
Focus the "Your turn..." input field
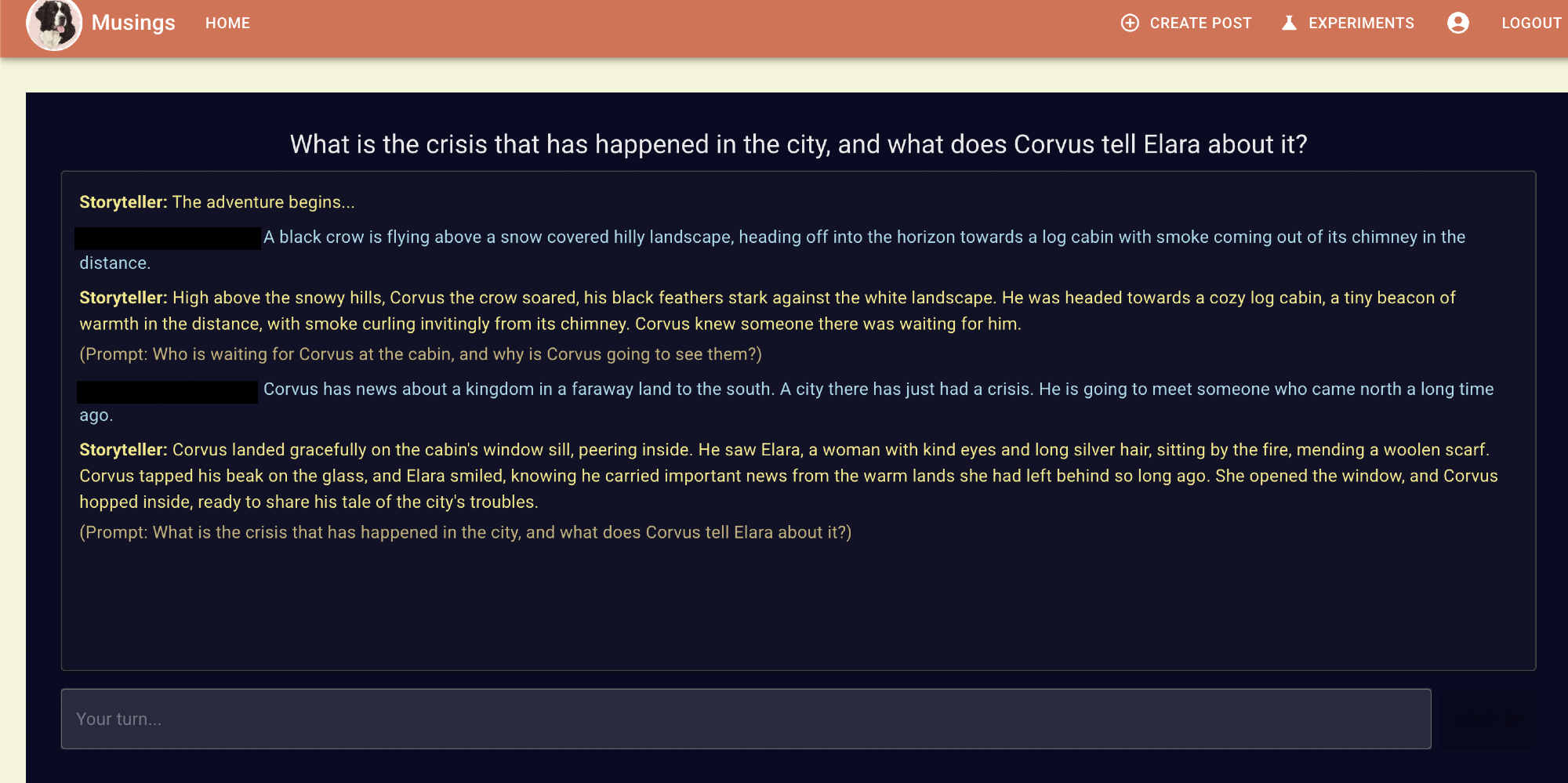[x=746, y=720]
